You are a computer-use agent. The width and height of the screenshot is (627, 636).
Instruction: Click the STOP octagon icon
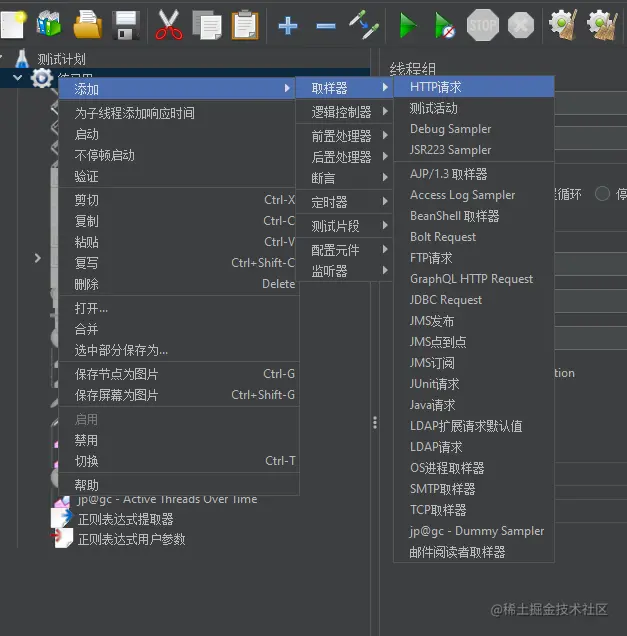click(483, 25)
